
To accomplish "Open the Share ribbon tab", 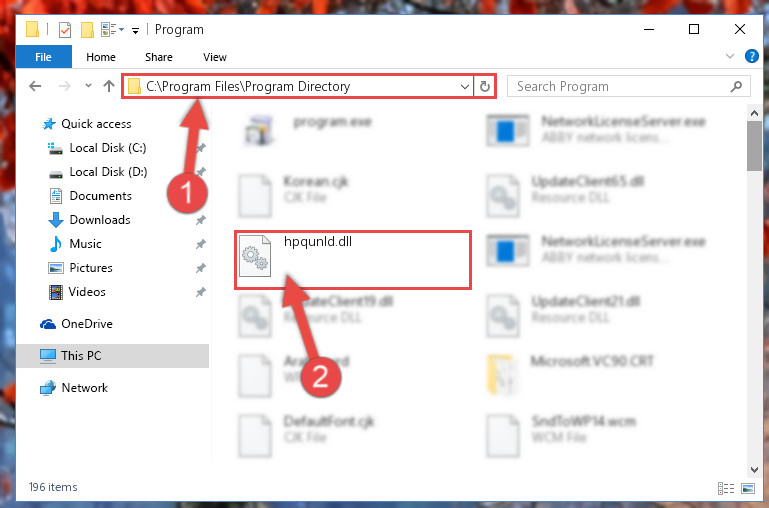I will coord(158,57).
